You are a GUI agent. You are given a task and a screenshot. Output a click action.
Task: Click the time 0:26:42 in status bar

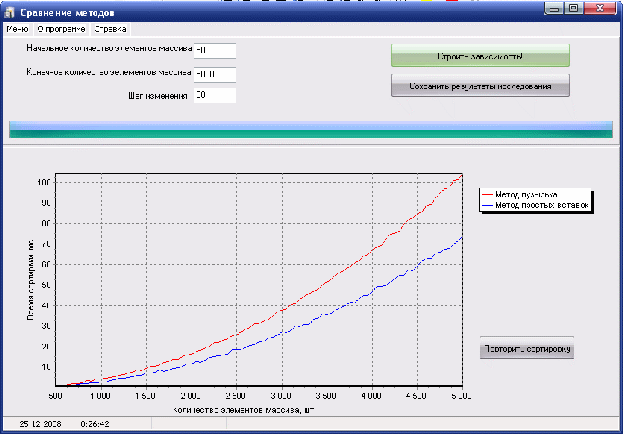click(95, 424)
